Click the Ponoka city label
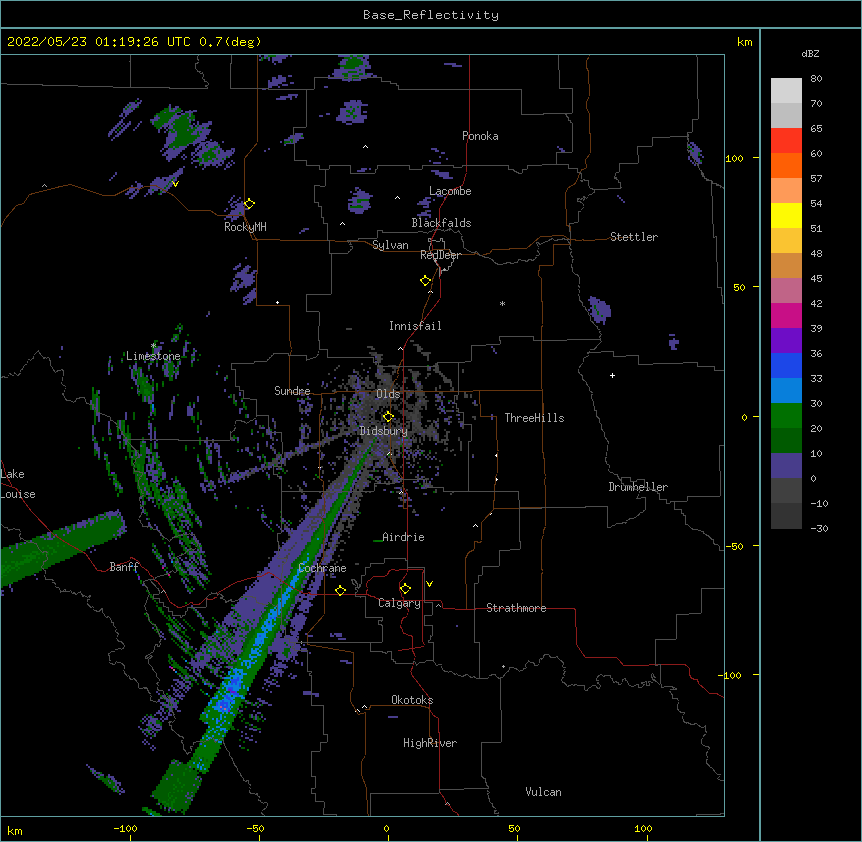Image resolution: width=862 pixels, height=842 pixels. pos(480,136)
